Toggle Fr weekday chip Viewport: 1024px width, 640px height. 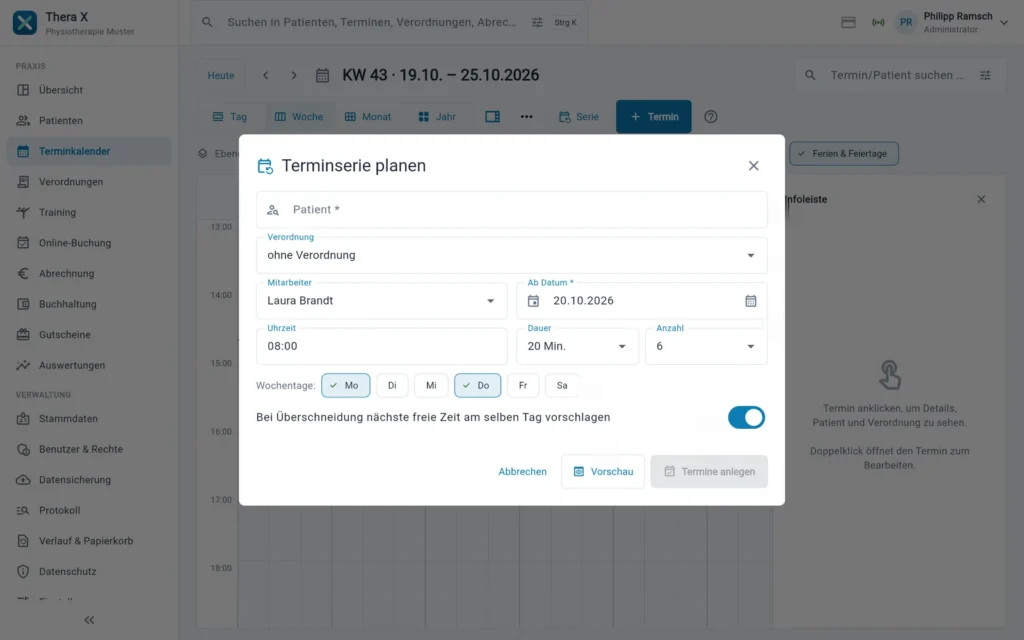(522, 385)
